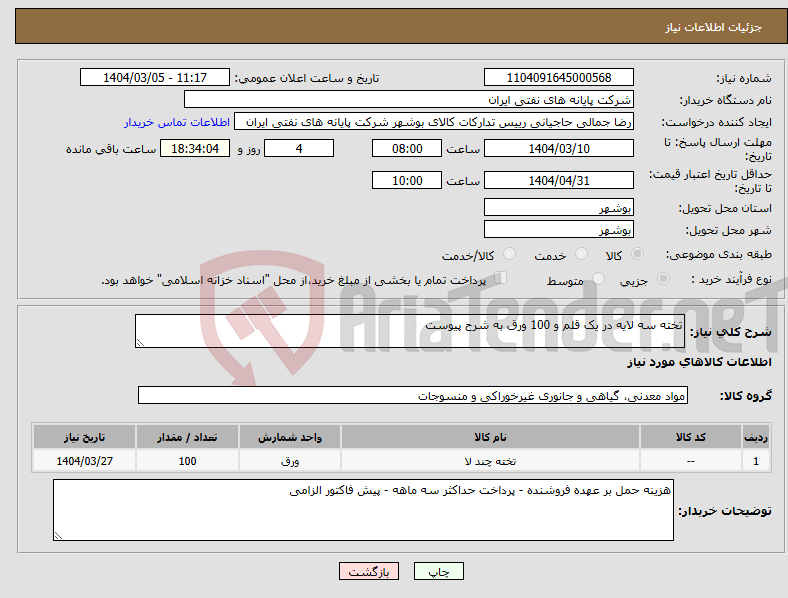Screen dimensions: 788x598
Task: Click the price validity date 1404/04/31
Action: pos(558,180)
